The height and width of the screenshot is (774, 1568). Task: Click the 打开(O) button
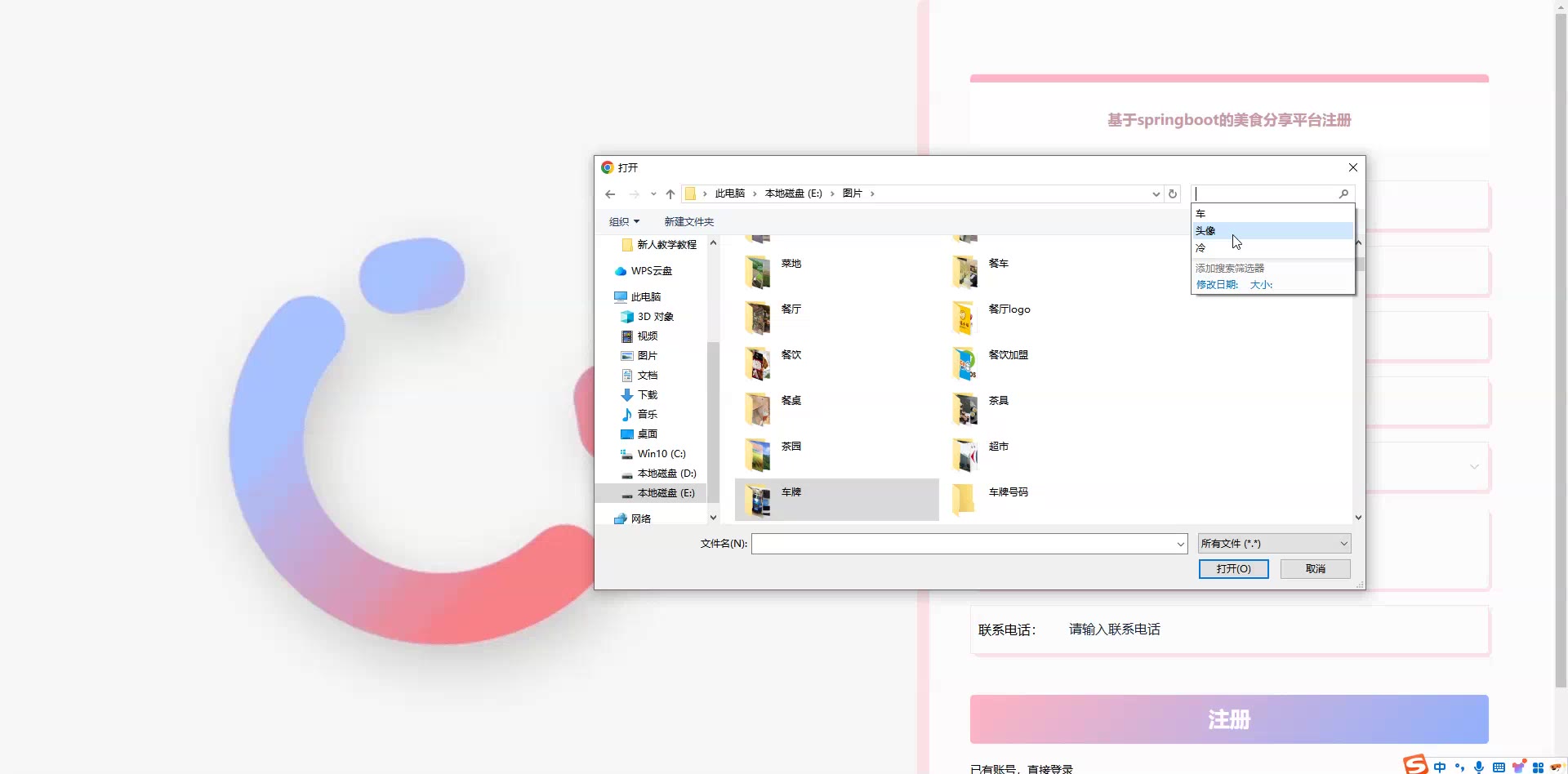[x=1233, y=569]
